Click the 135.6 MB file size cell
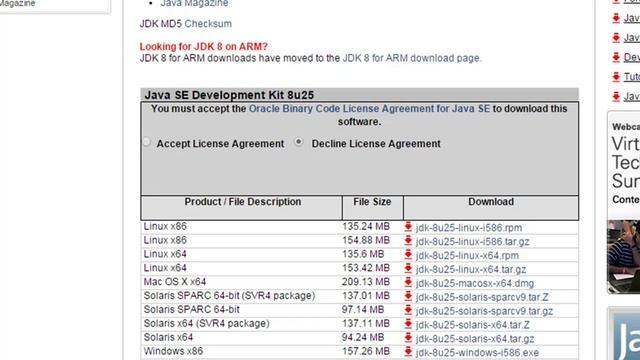 (x=363, y=254)
